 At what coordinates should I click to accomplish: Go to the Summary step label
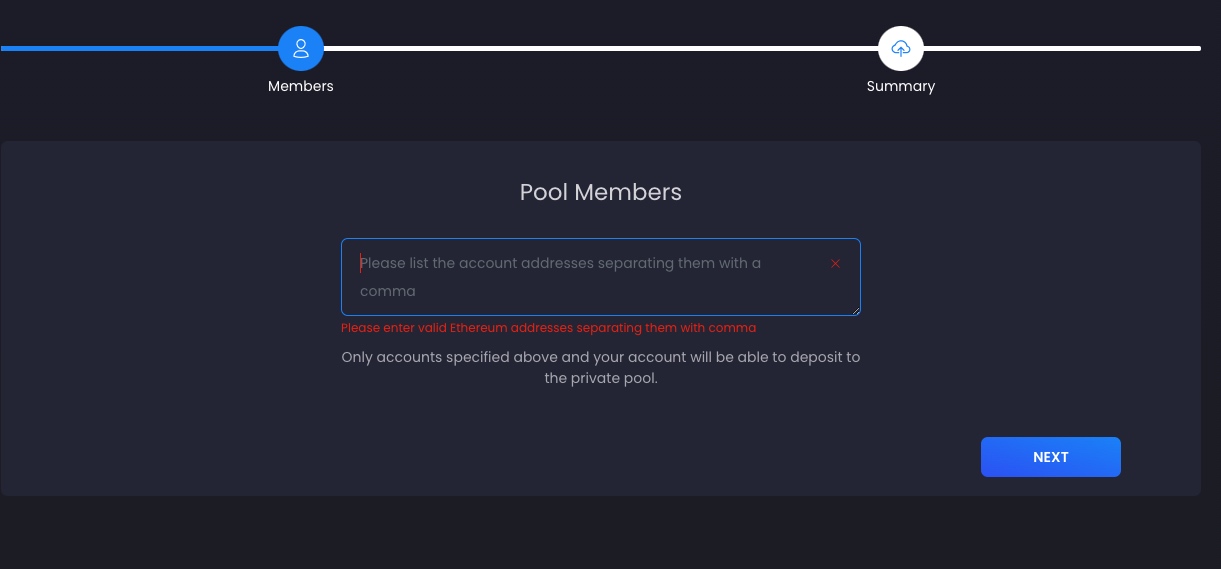[900, 86]
